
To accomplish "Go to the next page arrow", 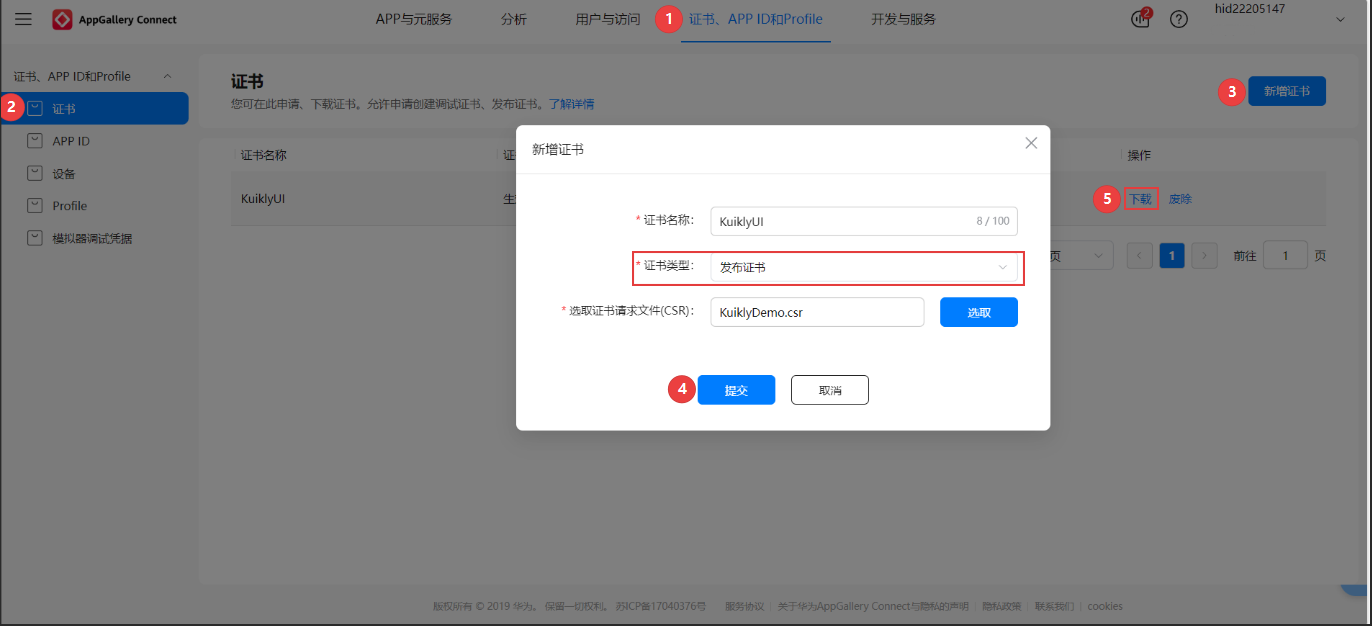I will click(1204, 256).
